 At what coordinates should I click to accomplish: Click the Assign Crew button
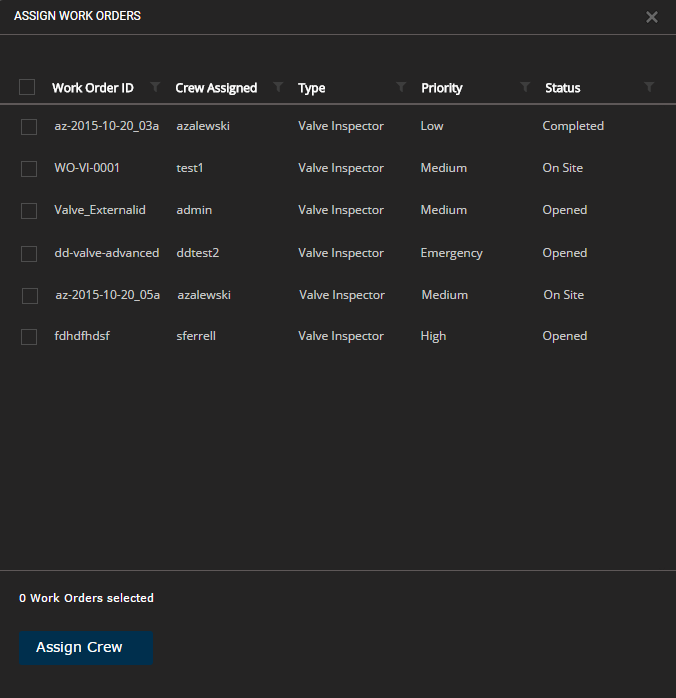pos(86,648)
